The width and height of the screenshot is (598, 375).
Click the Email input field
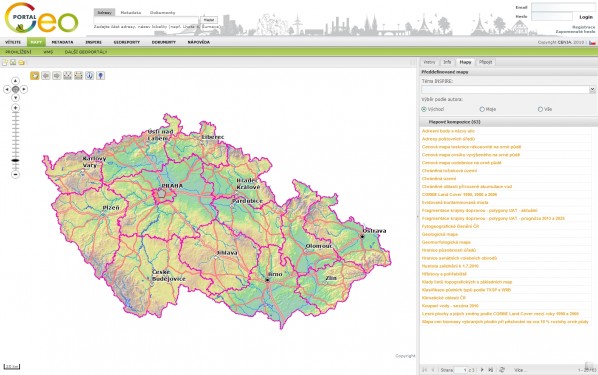coord(564,7)
